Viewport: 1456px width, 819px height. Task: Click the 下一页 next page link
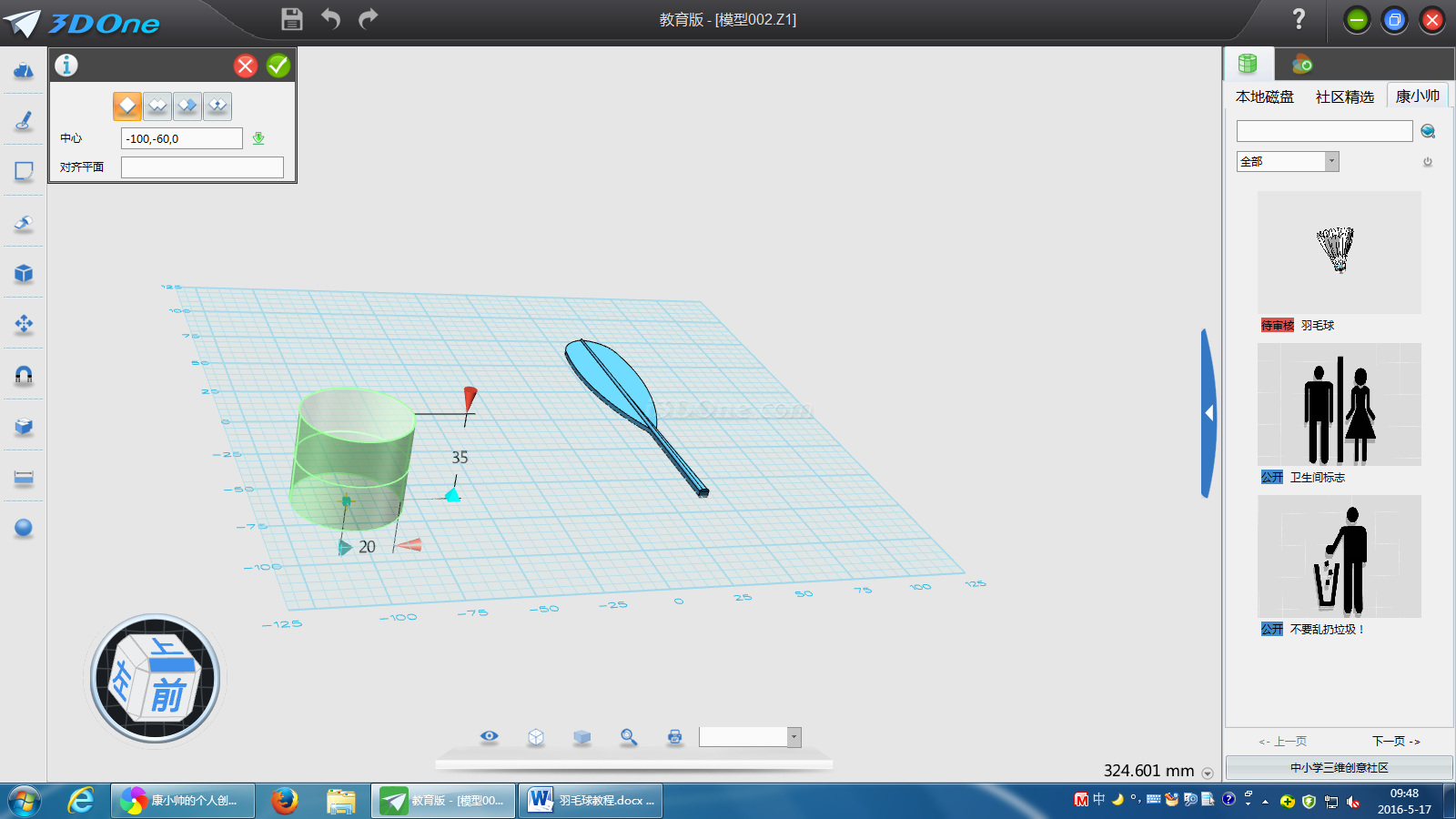[1395, 742]
